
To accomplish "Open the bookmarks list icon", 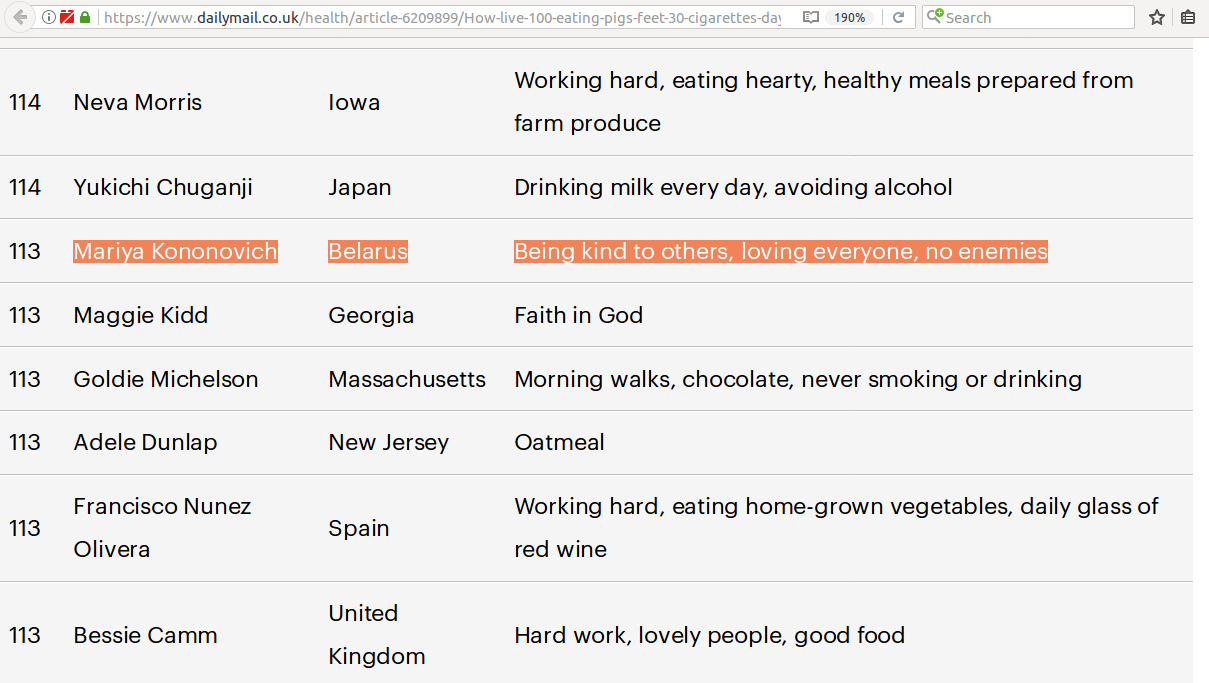I will coord(1187,17).
